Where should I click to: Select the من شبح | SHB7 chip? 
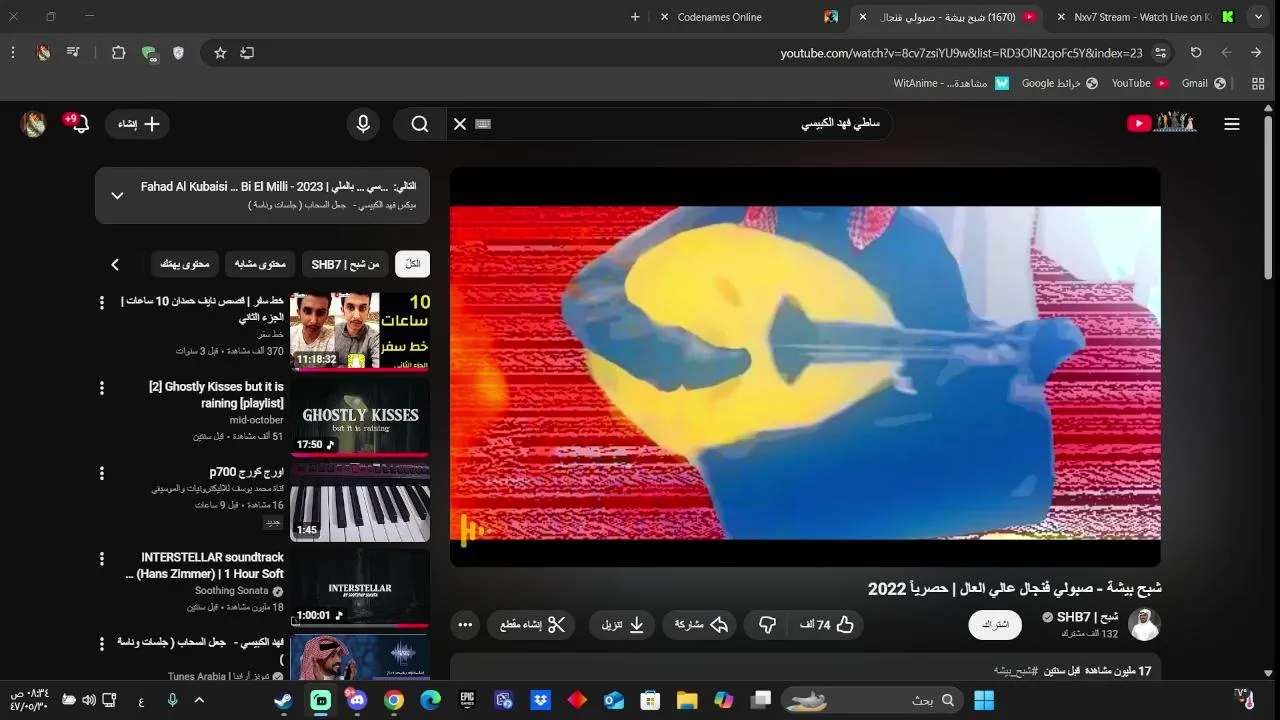click(345, 264)
